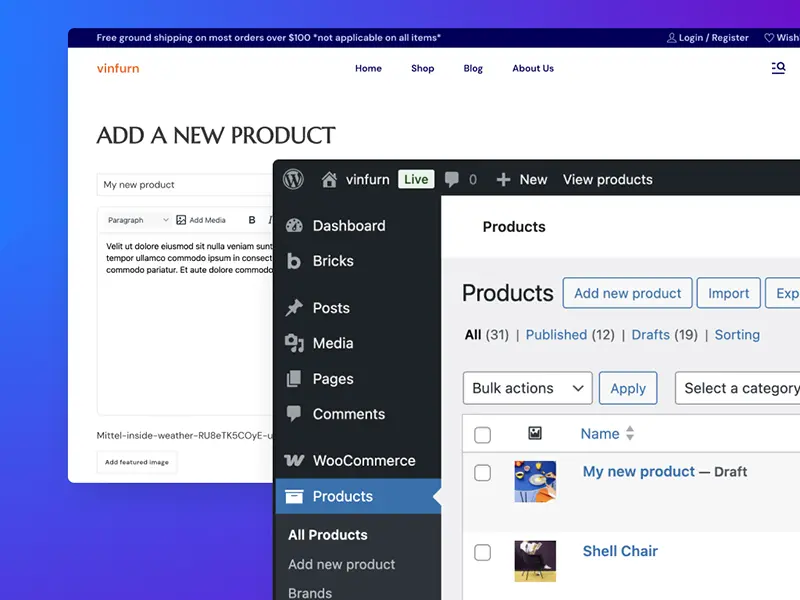800x600 pixels.
Task: Open Comments in the admin sidebar
Action: coord(348,414)
